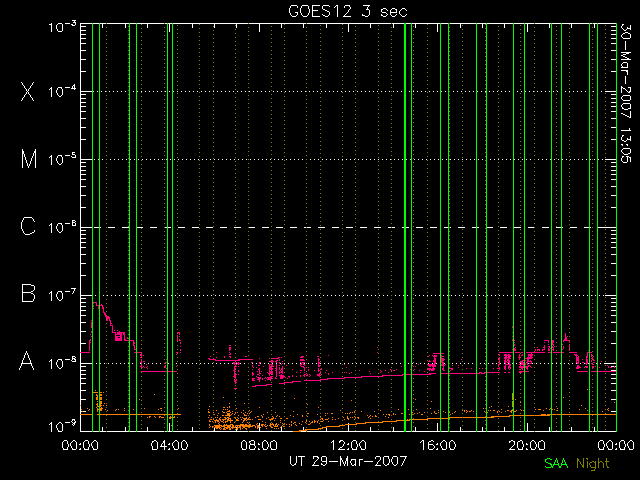Click the 20:00 time axis label
The image size is (640, 480).
pyautogui.click(x=527, y=444)
